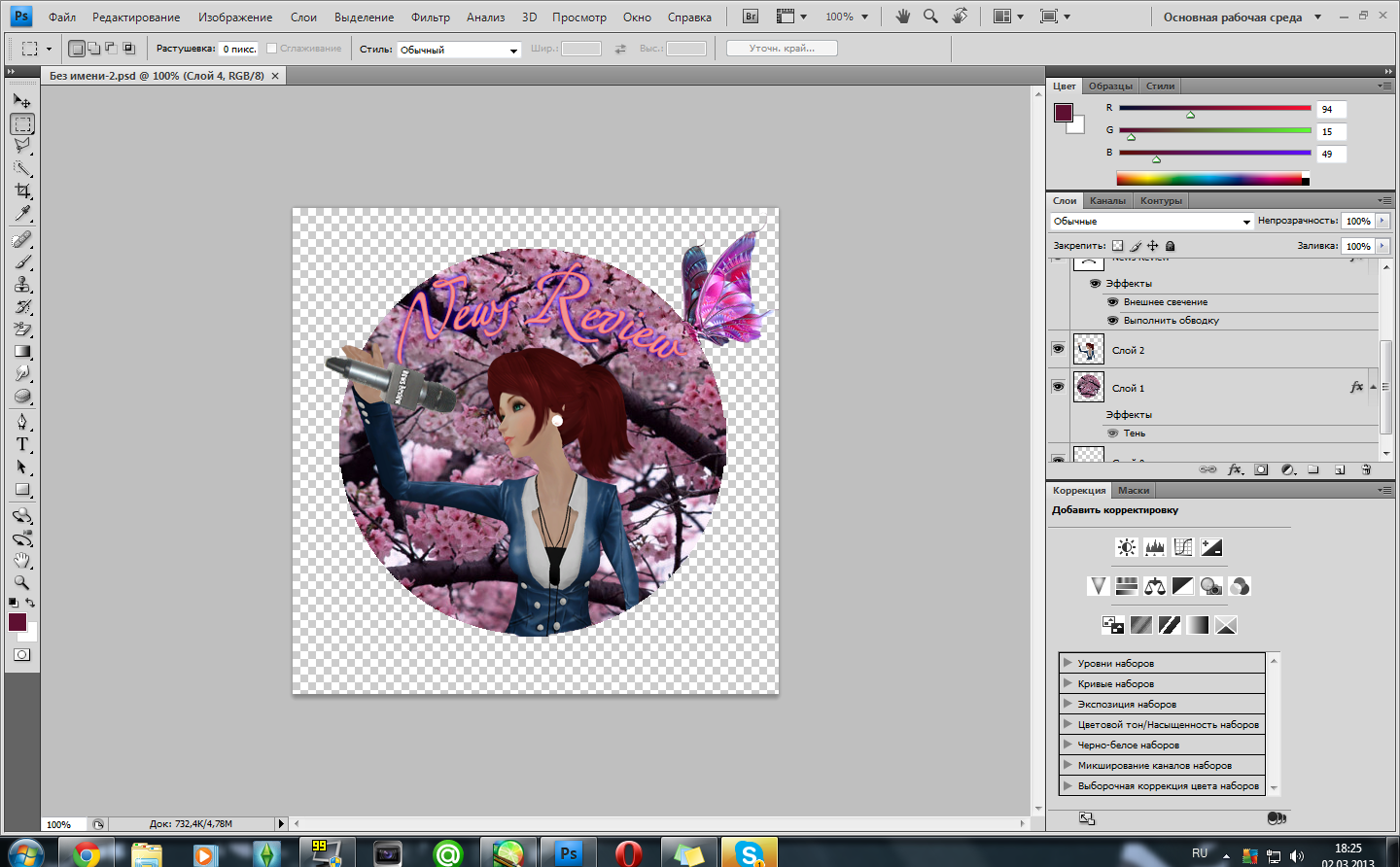
Task: Add a Curves adjustment from Коррекция panel
Action: point(1183,547)
